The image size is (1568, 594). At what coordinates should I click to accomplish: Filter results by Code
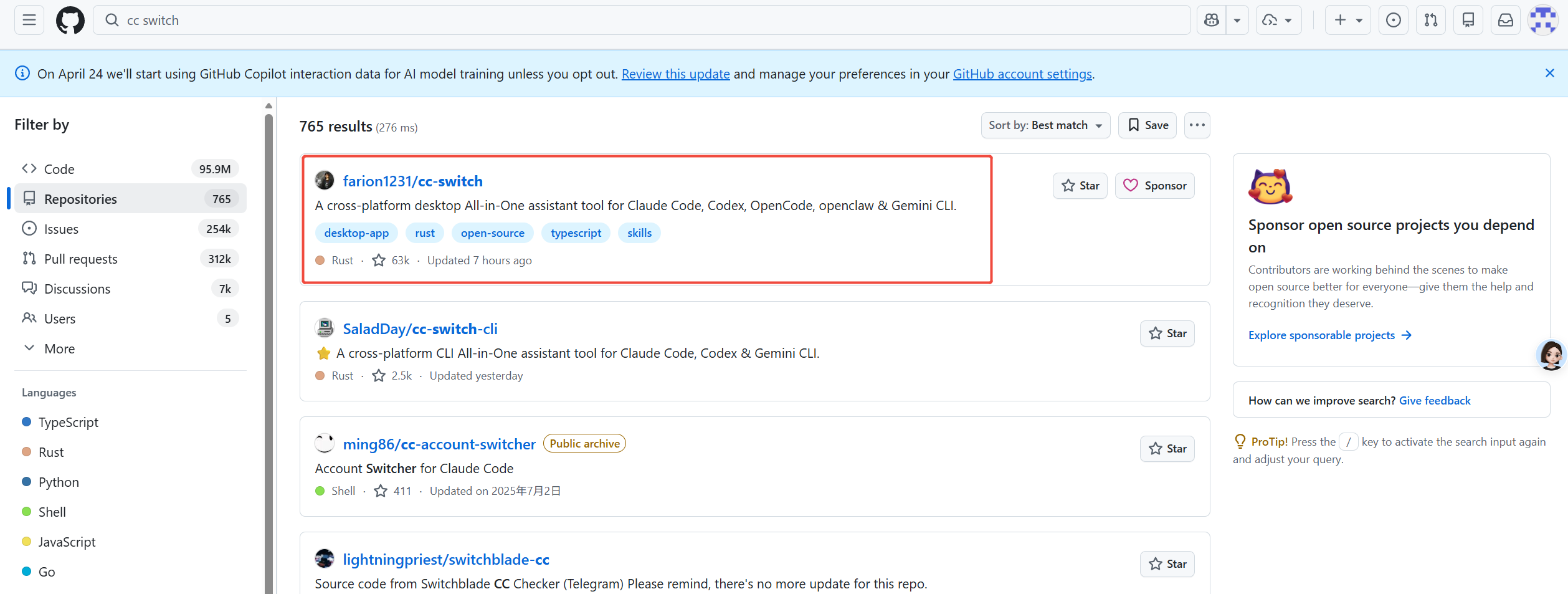pos(130,169)
